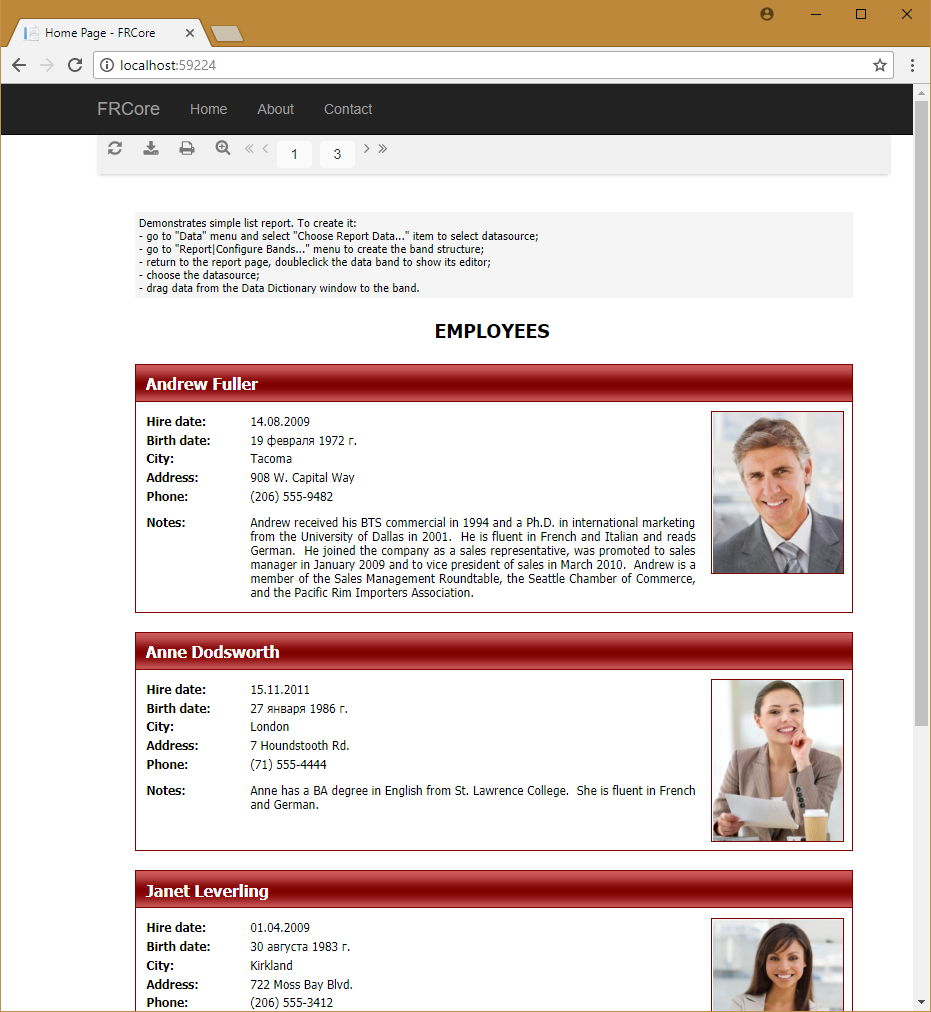Click birth date 27 января 1986 г.
The width and height of the screenshot is (931, 1012).
pos(299,709)
